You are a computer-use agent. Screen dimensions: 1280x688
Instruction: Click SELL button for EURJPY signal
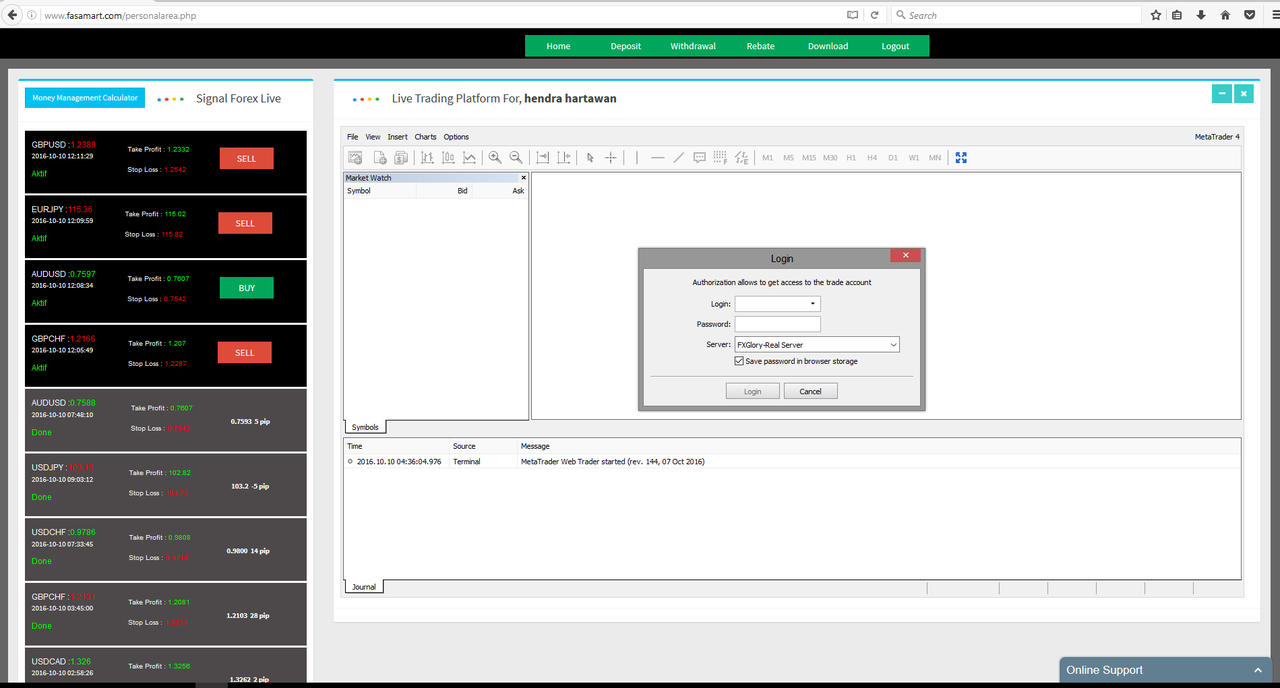(245, 223)
